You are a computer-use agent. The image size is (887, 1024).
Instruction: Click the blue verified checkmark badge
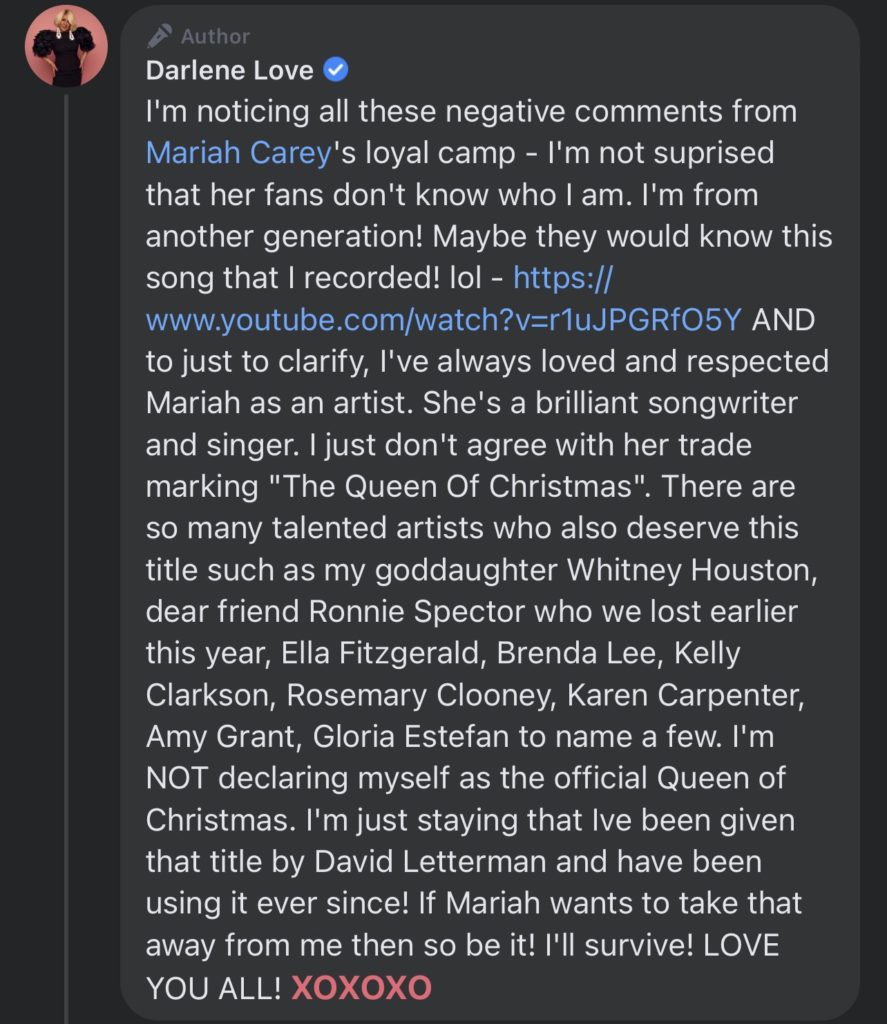click(337, 71)
